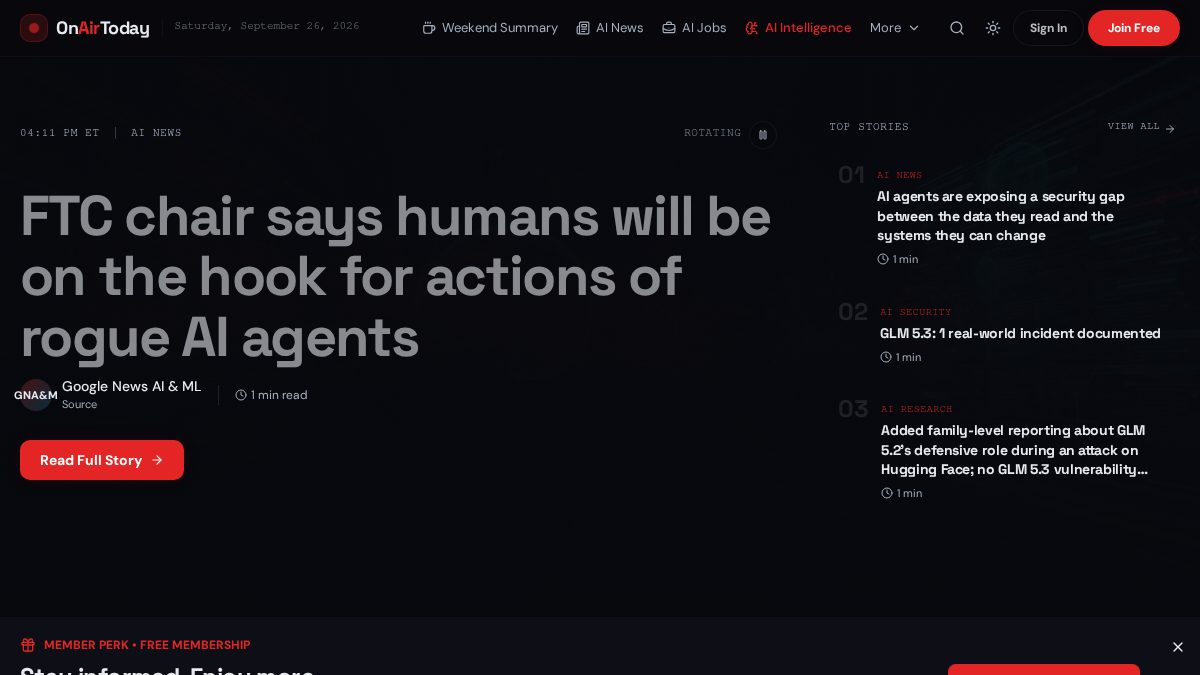This screenshot has height=675, width=1200.
Task: Pause the rotating headline carousel
Action: pyautogui.click(x=763, y=134)
